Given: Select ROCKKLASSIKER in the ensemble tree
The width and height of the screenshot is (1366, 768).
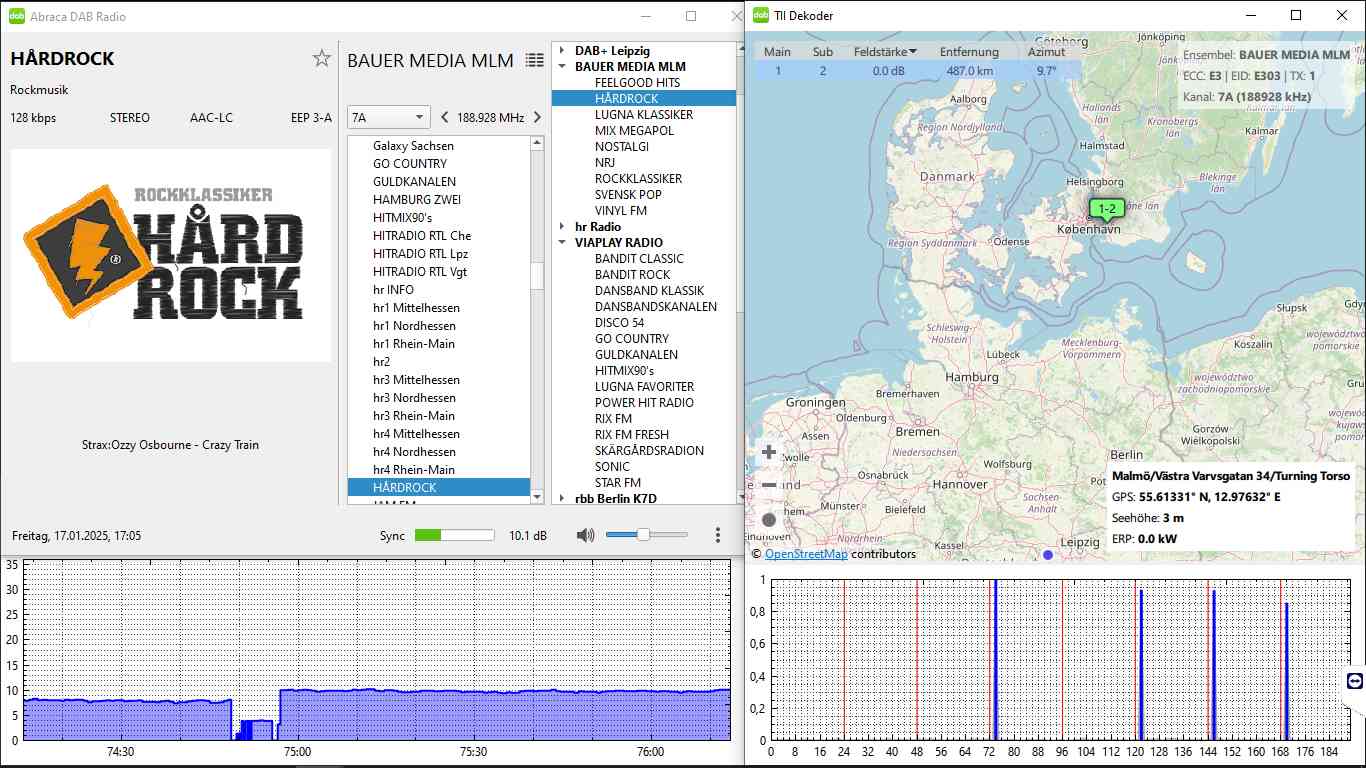Looking at the screenshot, I should (638, 179).
